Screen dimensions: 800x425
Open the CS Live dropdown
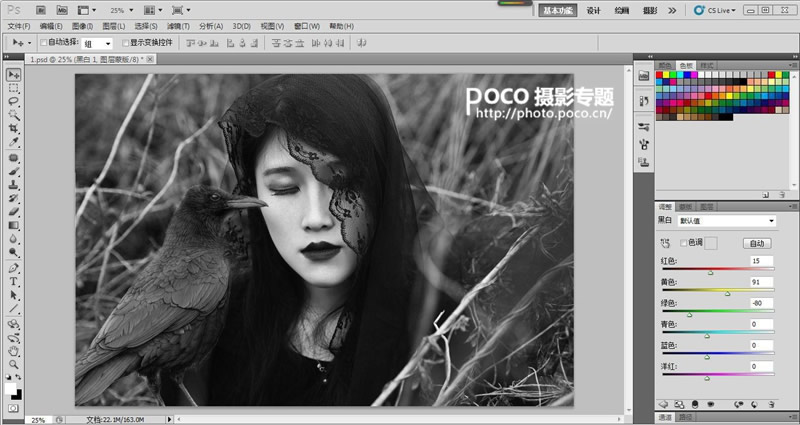click(x=715, y=10)
